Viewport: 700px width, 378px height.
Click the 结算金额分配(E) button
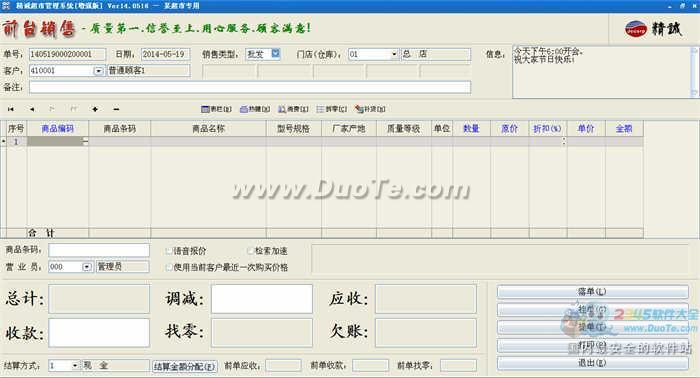185,366
